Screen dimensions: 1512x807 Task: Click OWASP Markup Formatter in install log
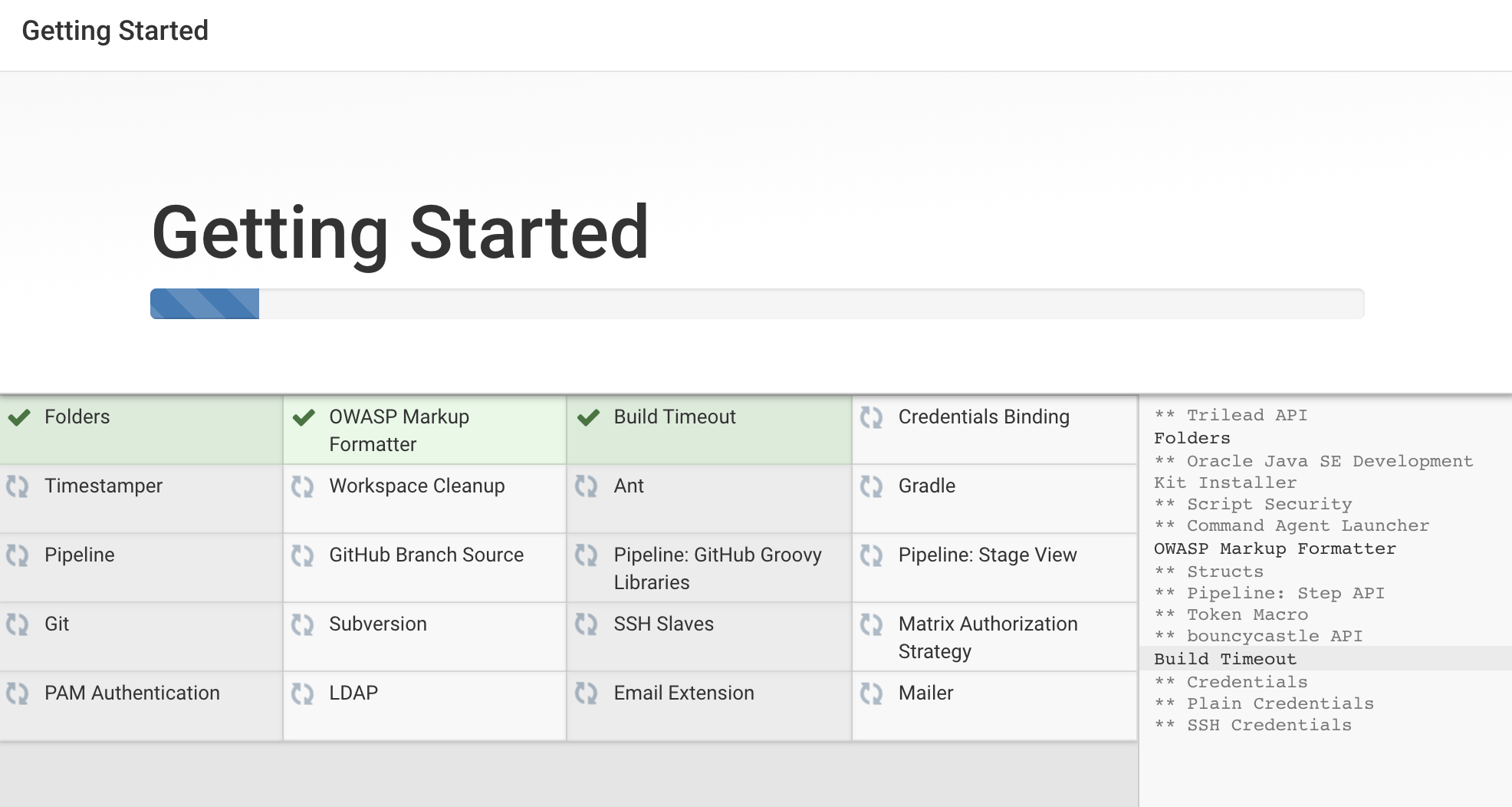[x=1275, y=548]
